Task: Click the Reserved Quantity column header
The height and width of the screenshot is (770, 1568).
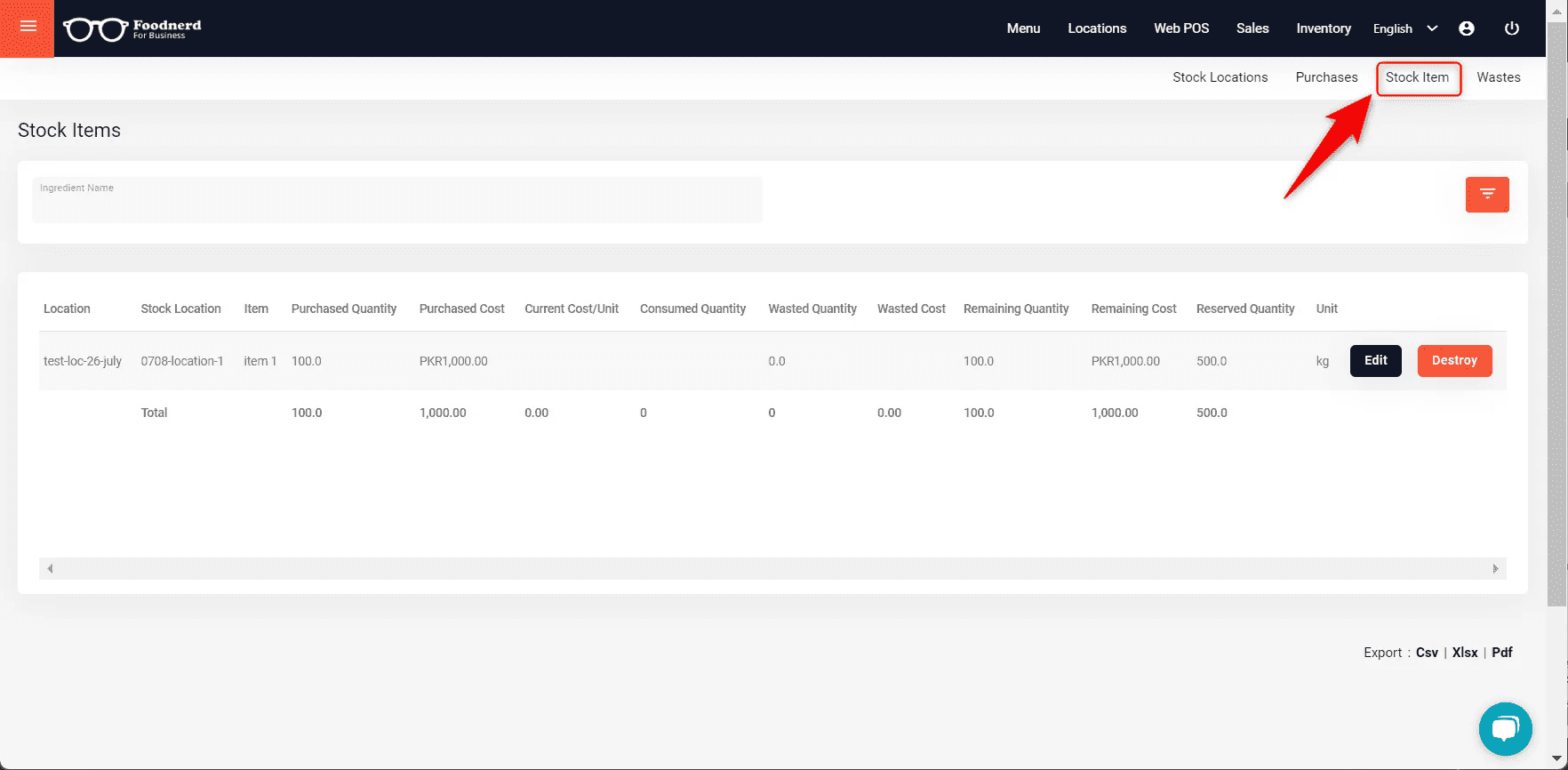Action: click(x=1245, y=309)
